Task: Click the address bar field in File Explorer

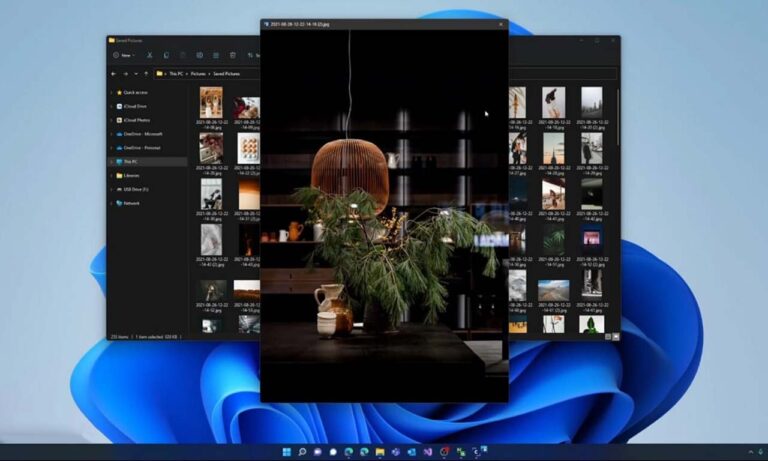Action: (x=384, y=74)
